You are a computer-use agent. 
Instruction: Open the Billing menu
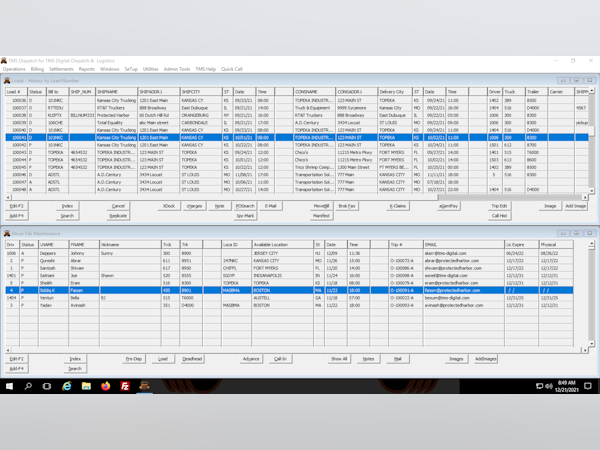[37, 69]
